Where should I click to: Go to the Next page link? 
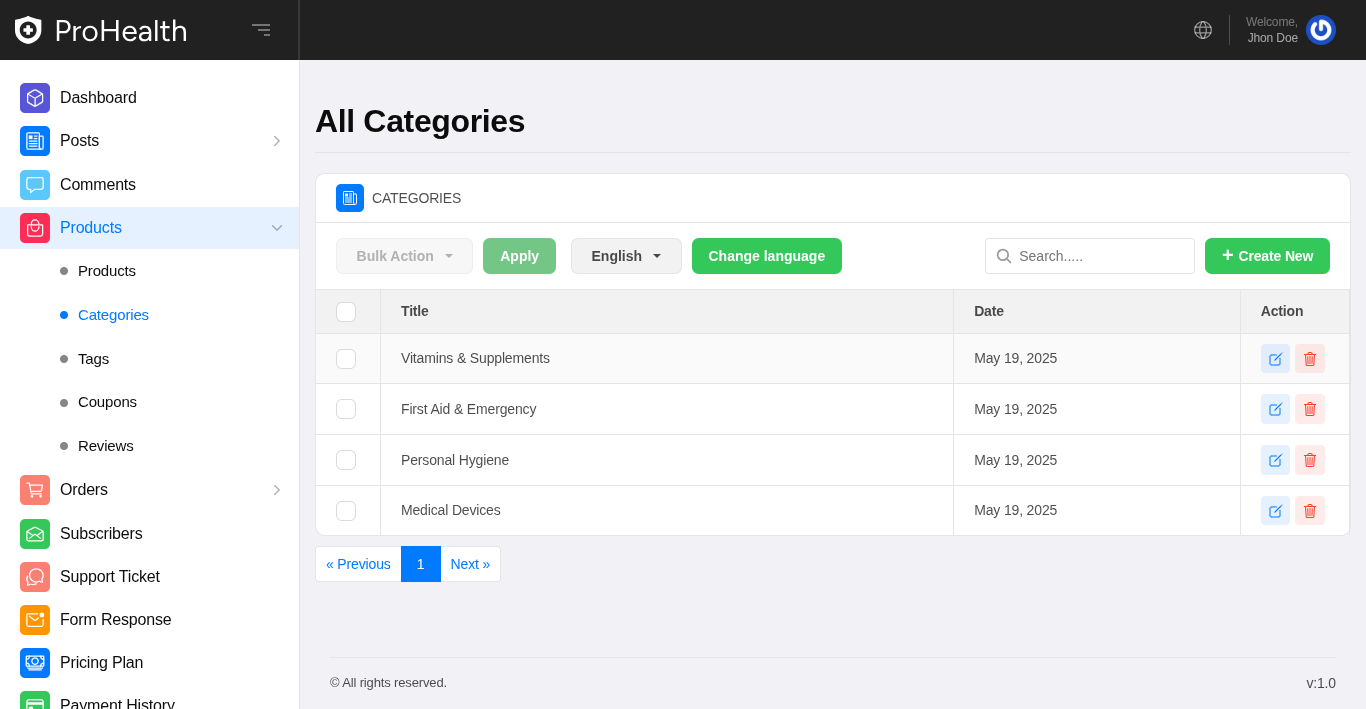[x=470, y=564]
